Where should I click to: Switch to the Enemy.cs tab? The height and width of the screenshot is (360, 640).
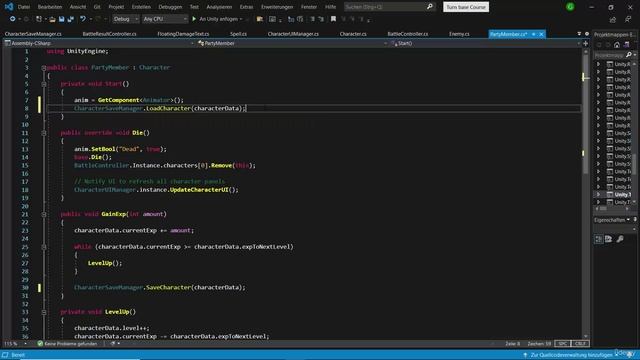(x=459, y=34)
